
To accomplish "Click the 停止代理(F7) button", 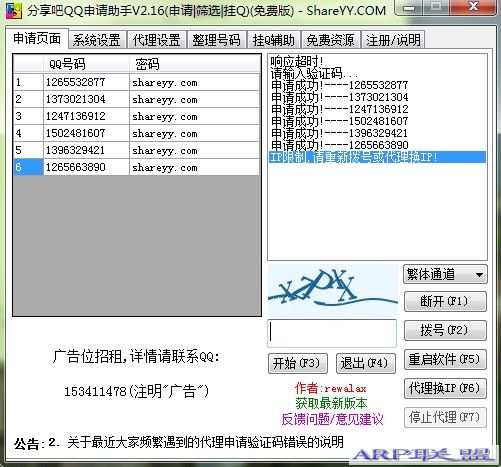I will point(445,417).
